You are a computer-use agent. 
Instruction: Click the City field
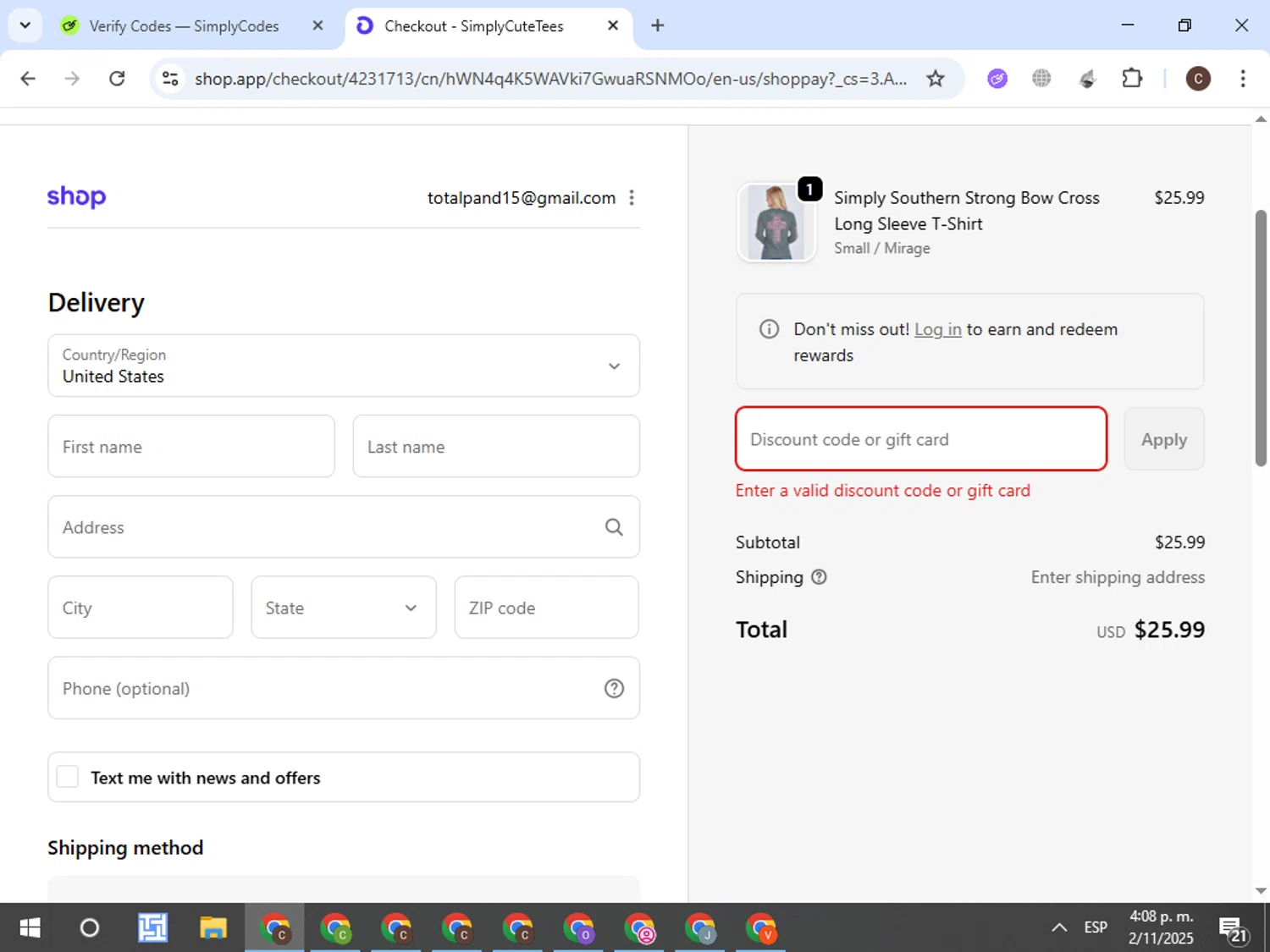pyautogui.click(x=141, y=608)
